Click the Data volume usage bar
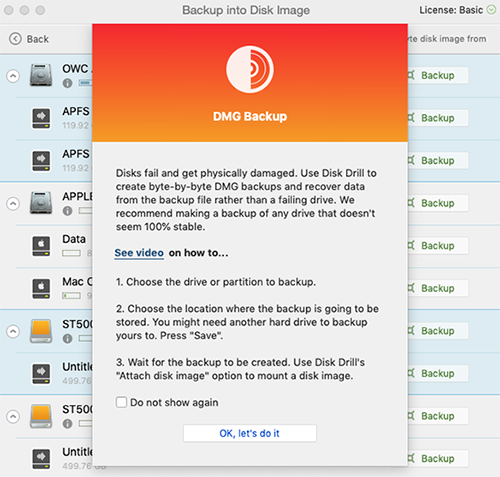500x477 pixels. [x=71, y=253]
